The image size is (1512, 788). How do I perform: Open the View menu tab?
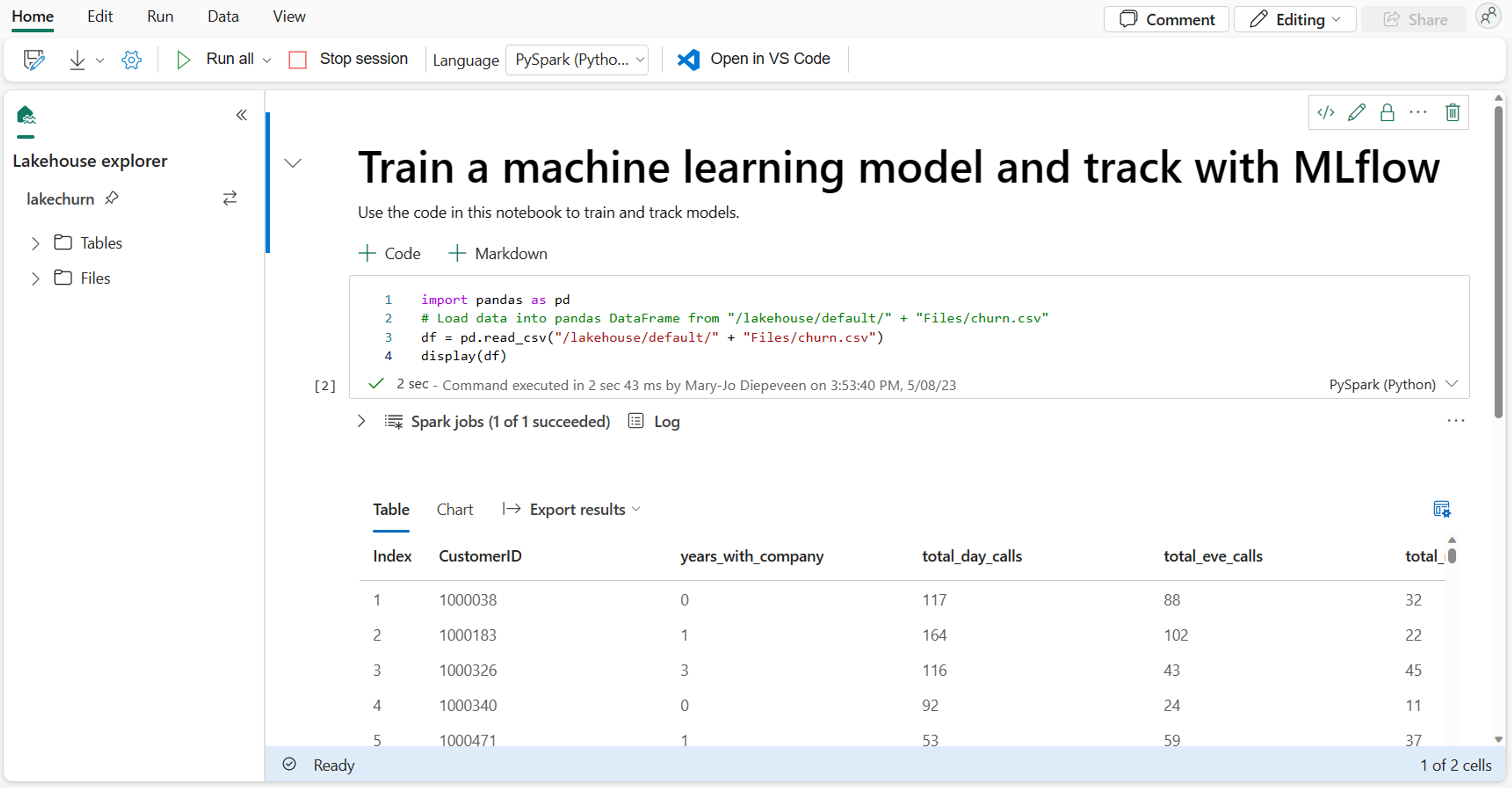[289, 16]
